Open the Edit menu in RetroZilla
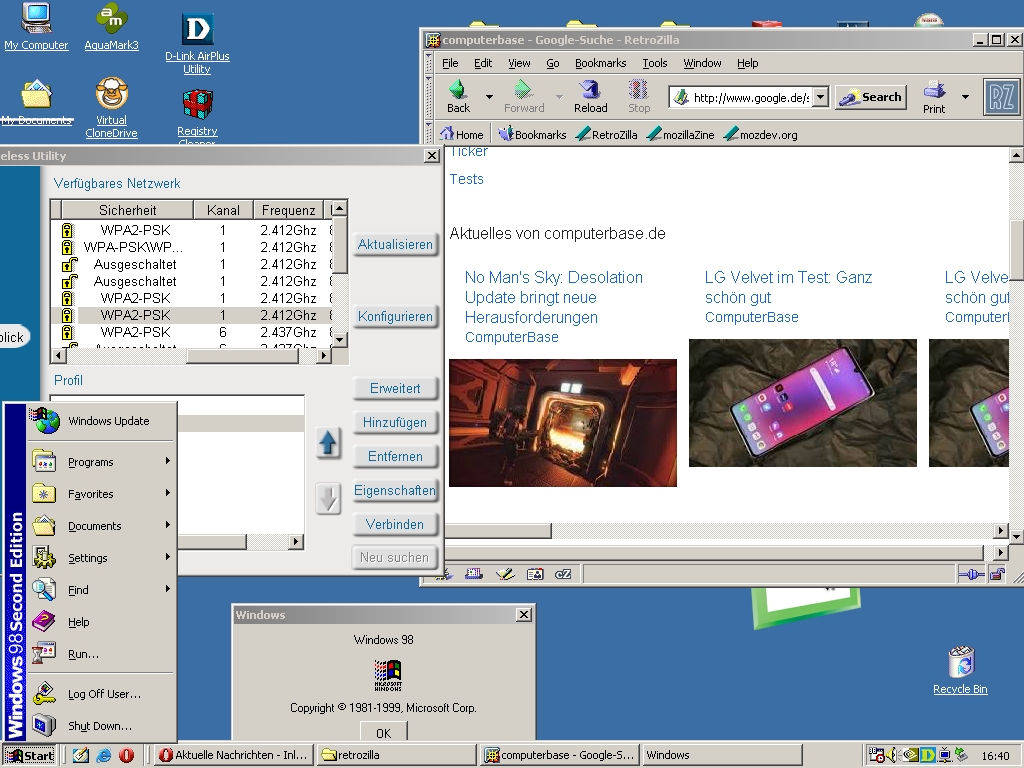 [483, 63]
